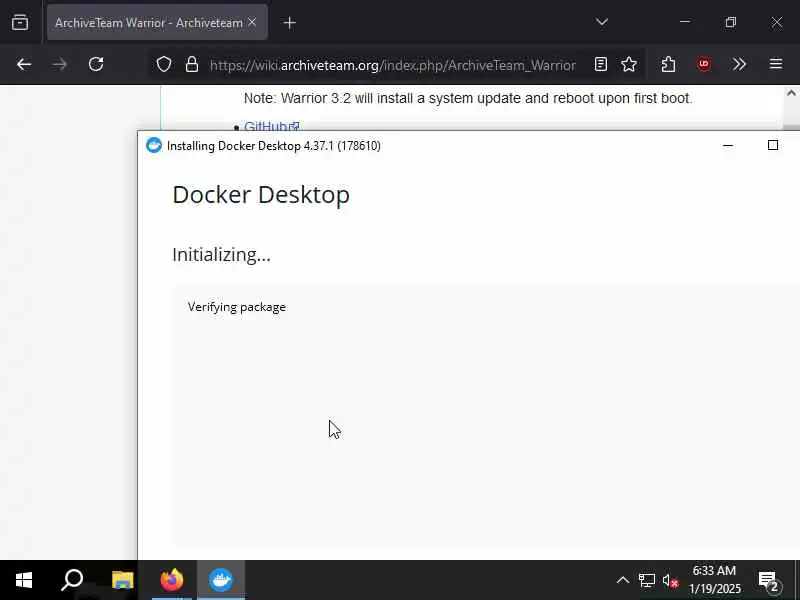Open the notification center icon

[x=769, y=581]
